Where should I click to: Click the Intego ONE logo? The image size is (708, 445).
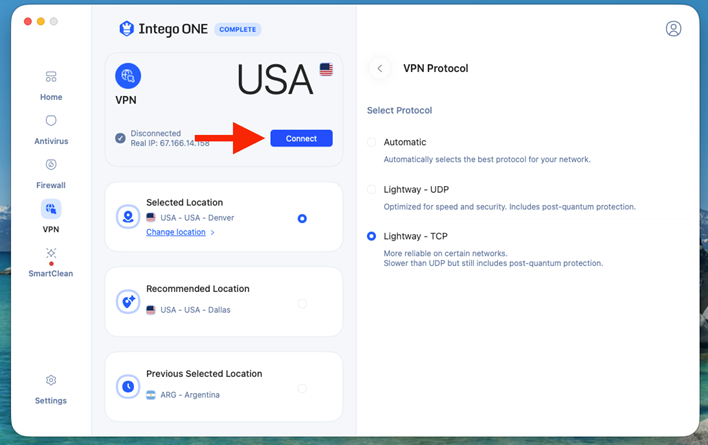[163, 29]
